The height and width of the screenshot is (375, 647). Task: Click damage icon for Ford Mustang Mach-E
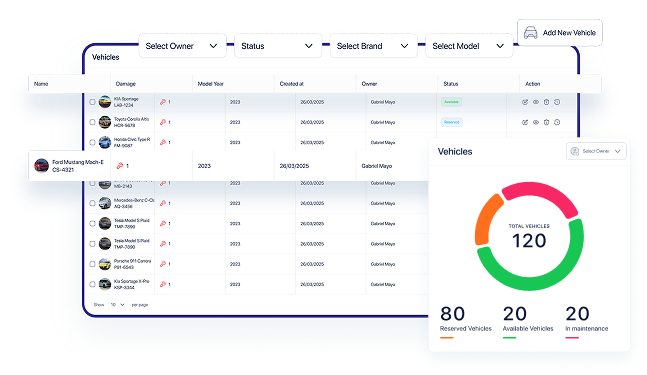(x=120, y=166)
